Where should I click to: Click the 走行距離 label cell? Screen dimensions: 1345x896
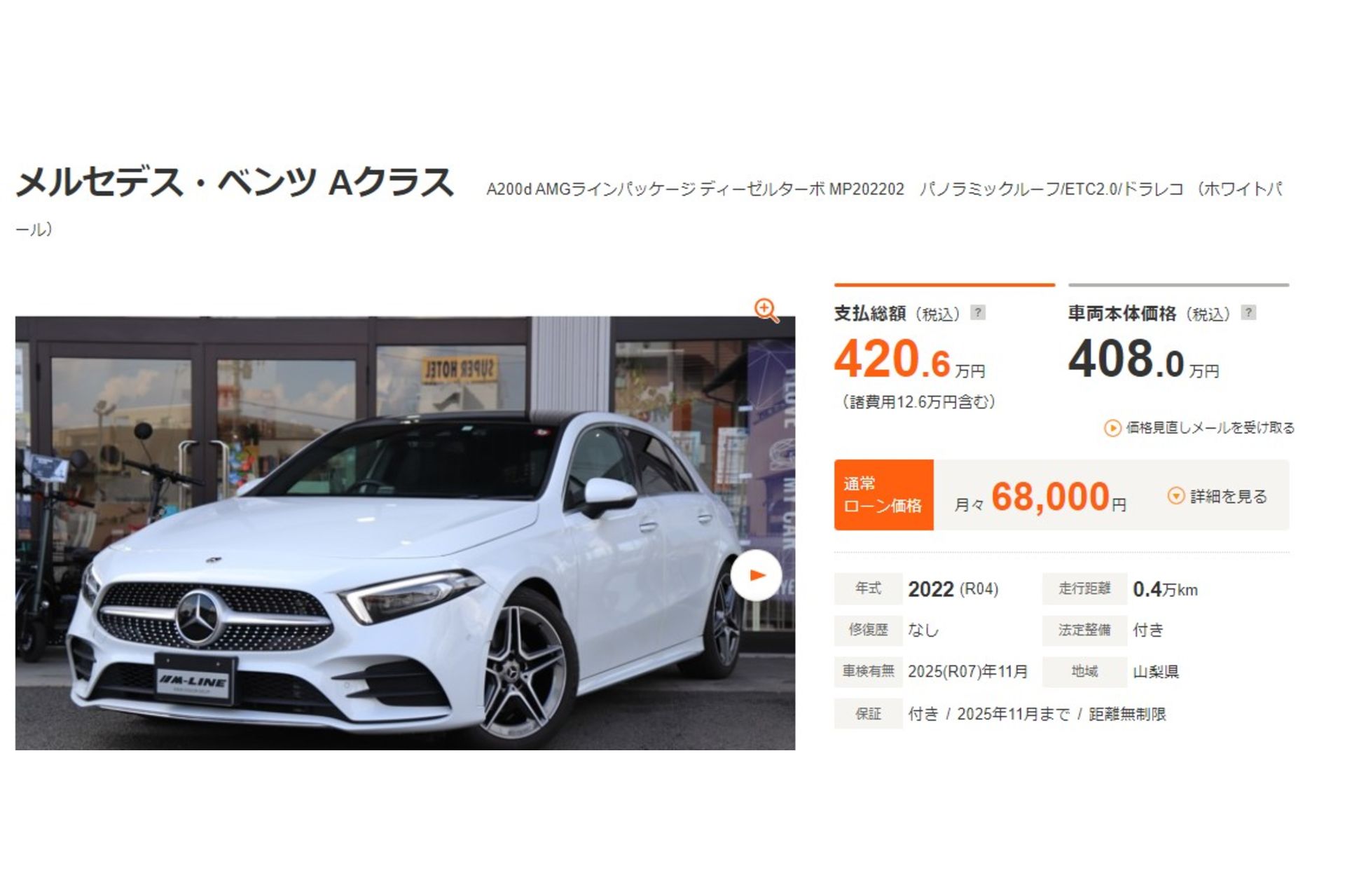(x=1084, y=588)
